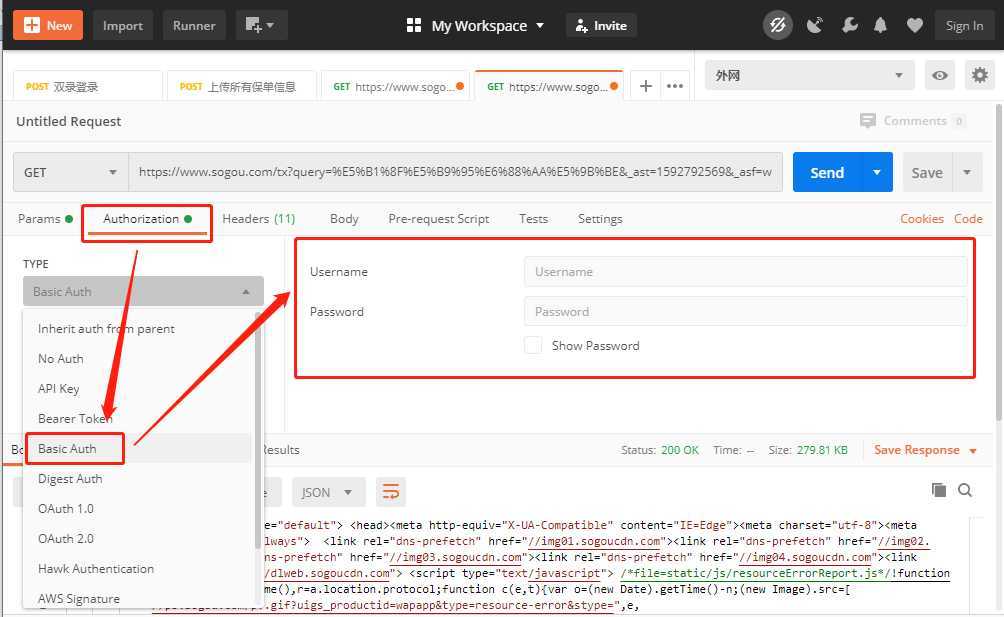The height and width of the screenshot is (617, 1004).
Task: Go to the Pre-request Script tab
Action: (x=439, y=219)
